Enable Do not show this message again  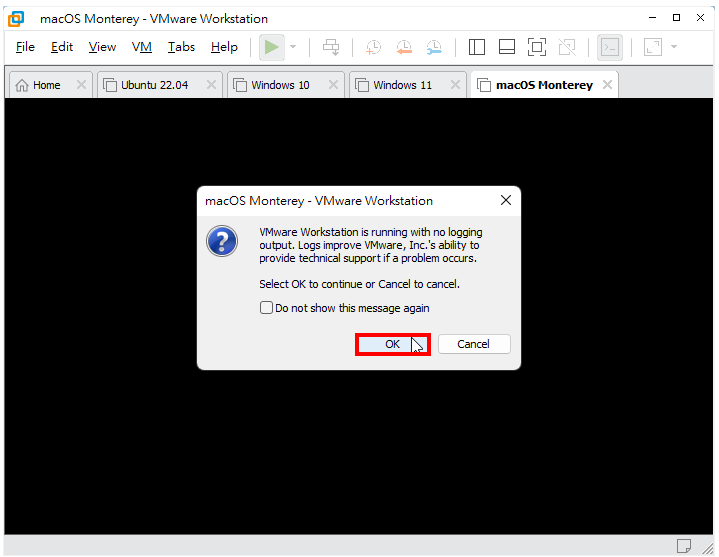[x=266, y=308]
